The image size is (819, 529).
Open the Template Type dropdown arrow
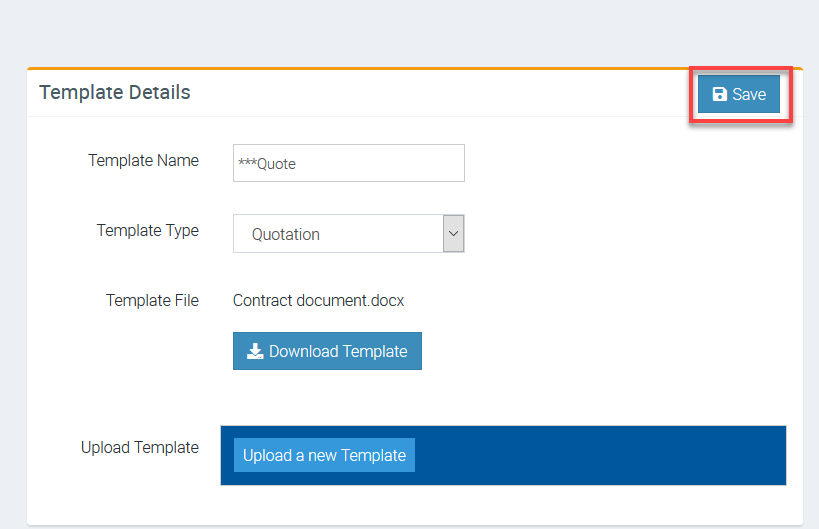(x=454, y=233)
